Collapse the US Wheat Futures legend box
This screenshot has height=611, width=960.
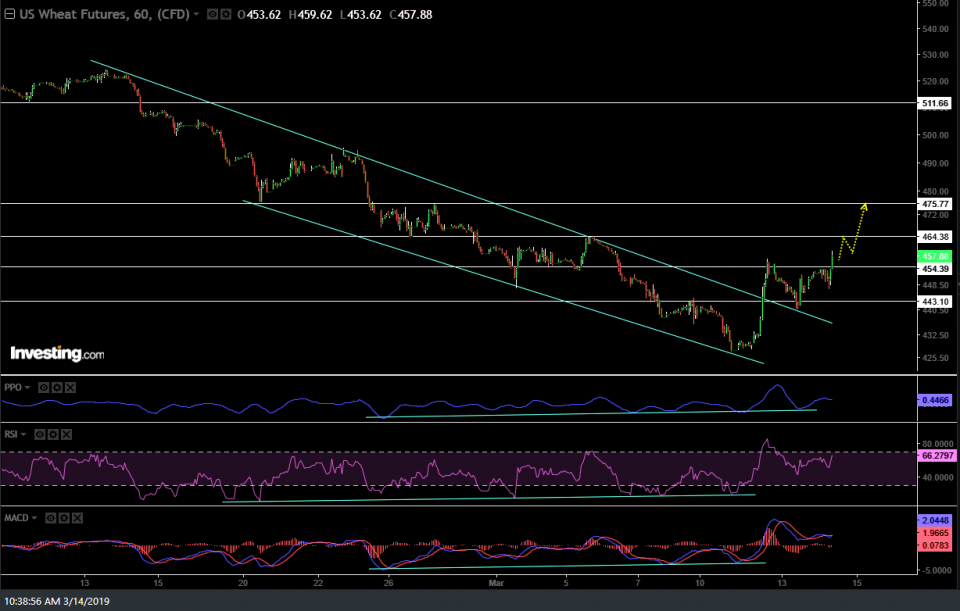click(8, 15)
